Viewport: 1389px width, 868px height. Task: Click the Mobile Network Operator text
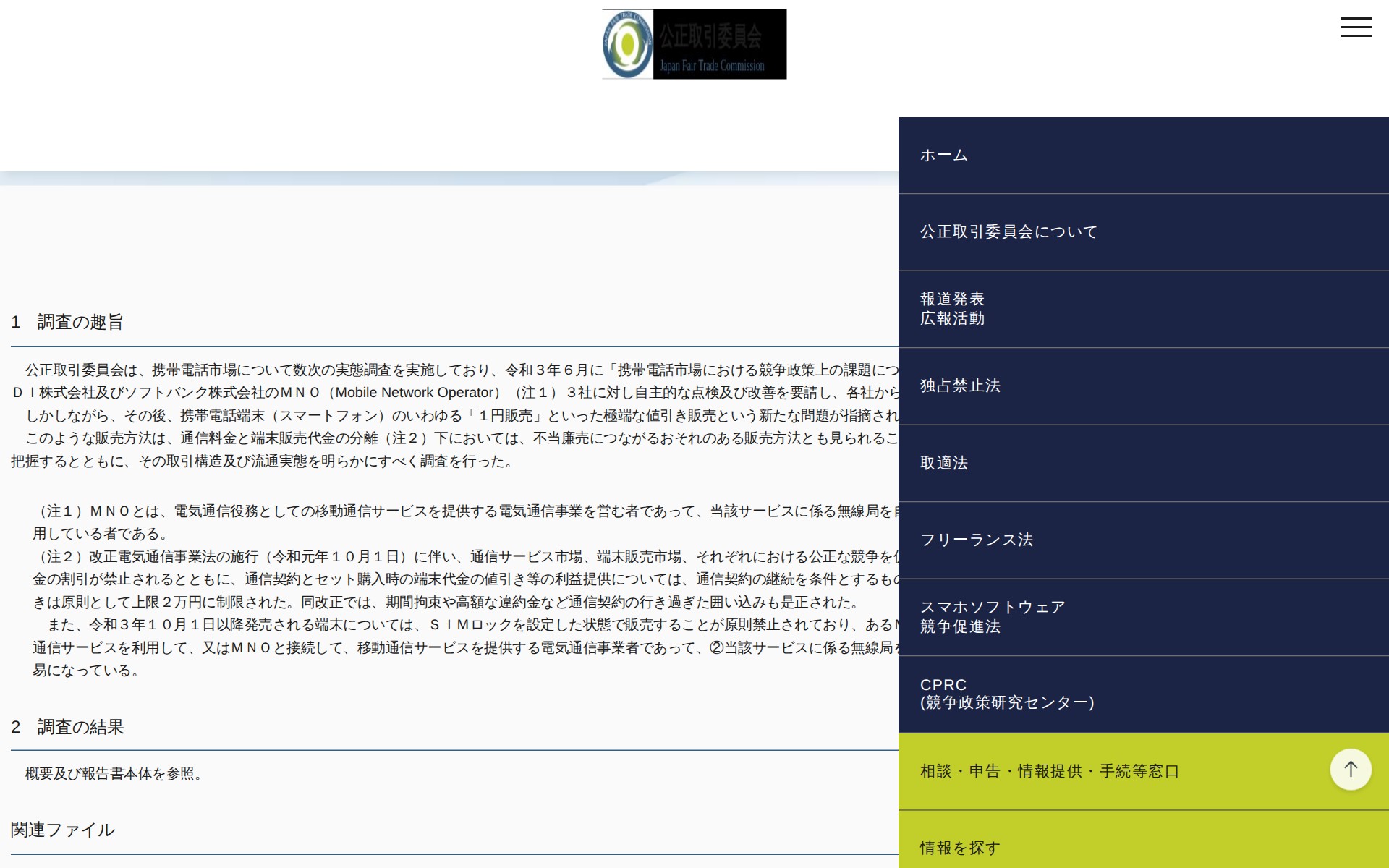tap(414, 393)
